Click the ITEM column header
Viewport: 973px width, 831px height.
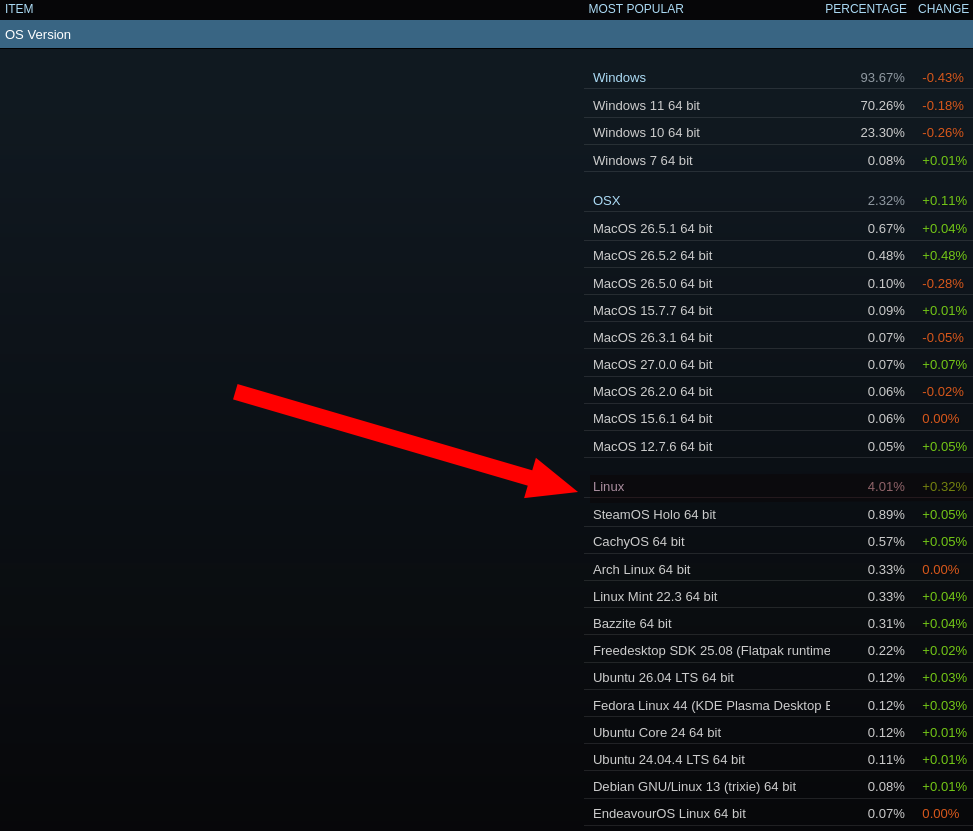pos(19,9)
